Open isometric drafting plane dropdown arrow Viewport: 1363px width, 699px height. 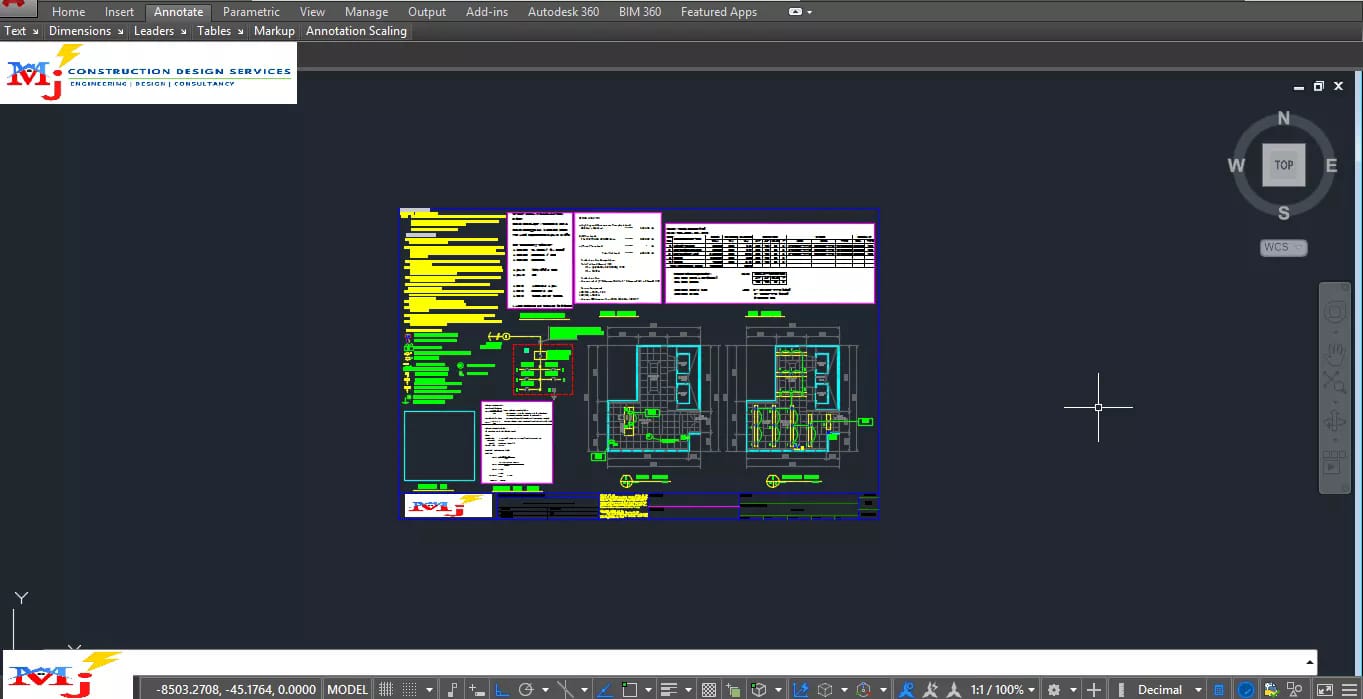click(x=585, y=689)
